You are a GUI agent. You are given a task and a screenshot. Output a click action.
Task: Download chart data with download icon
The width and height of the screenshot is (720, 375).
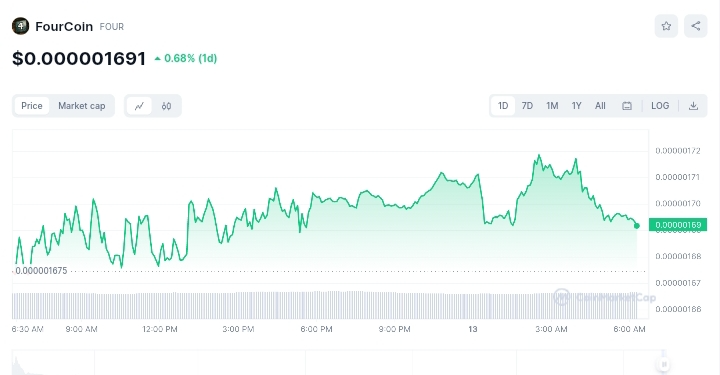693,106
